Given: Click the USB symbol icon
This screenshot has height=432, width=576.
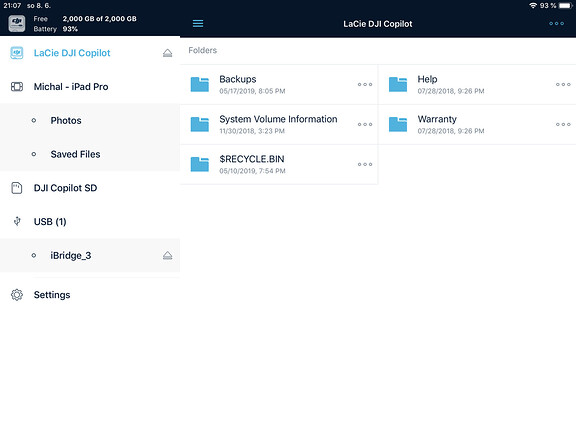Looking at the screenshot, I should (17, 221).
